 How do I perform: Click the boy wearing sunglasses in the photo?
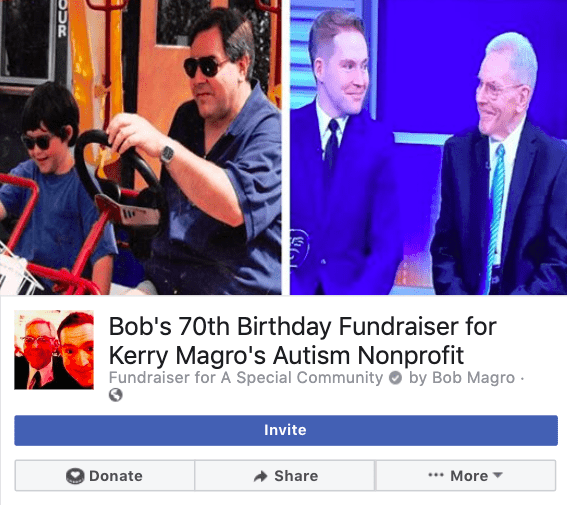[54, 188]
